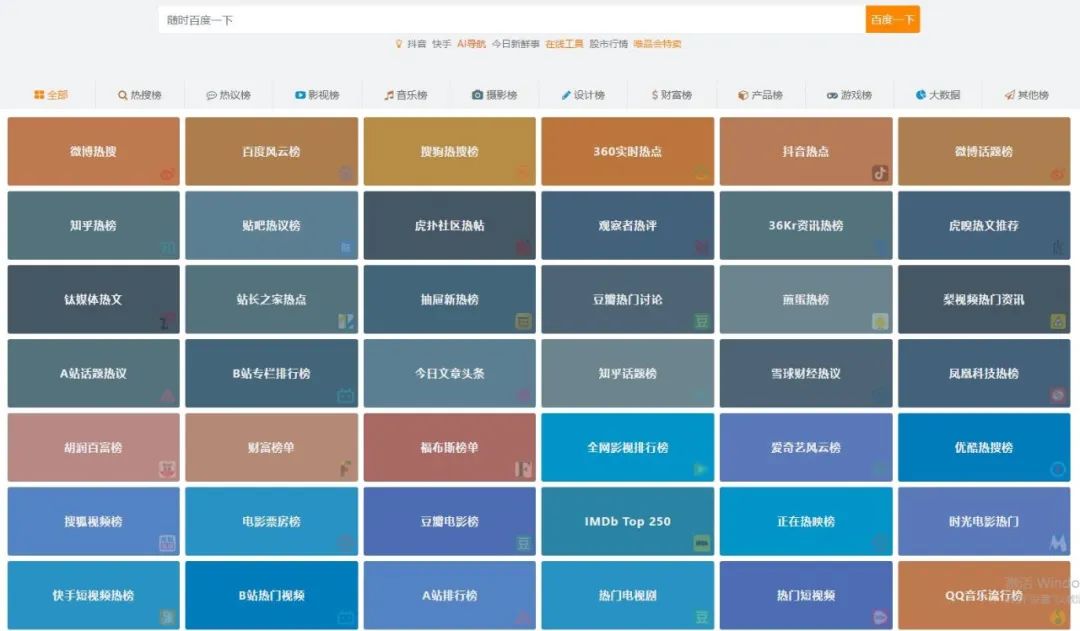This screenshot has height=631, width=1080.
Task: Click the icon on 钛媒体热文 card
Action: [167, 321]
